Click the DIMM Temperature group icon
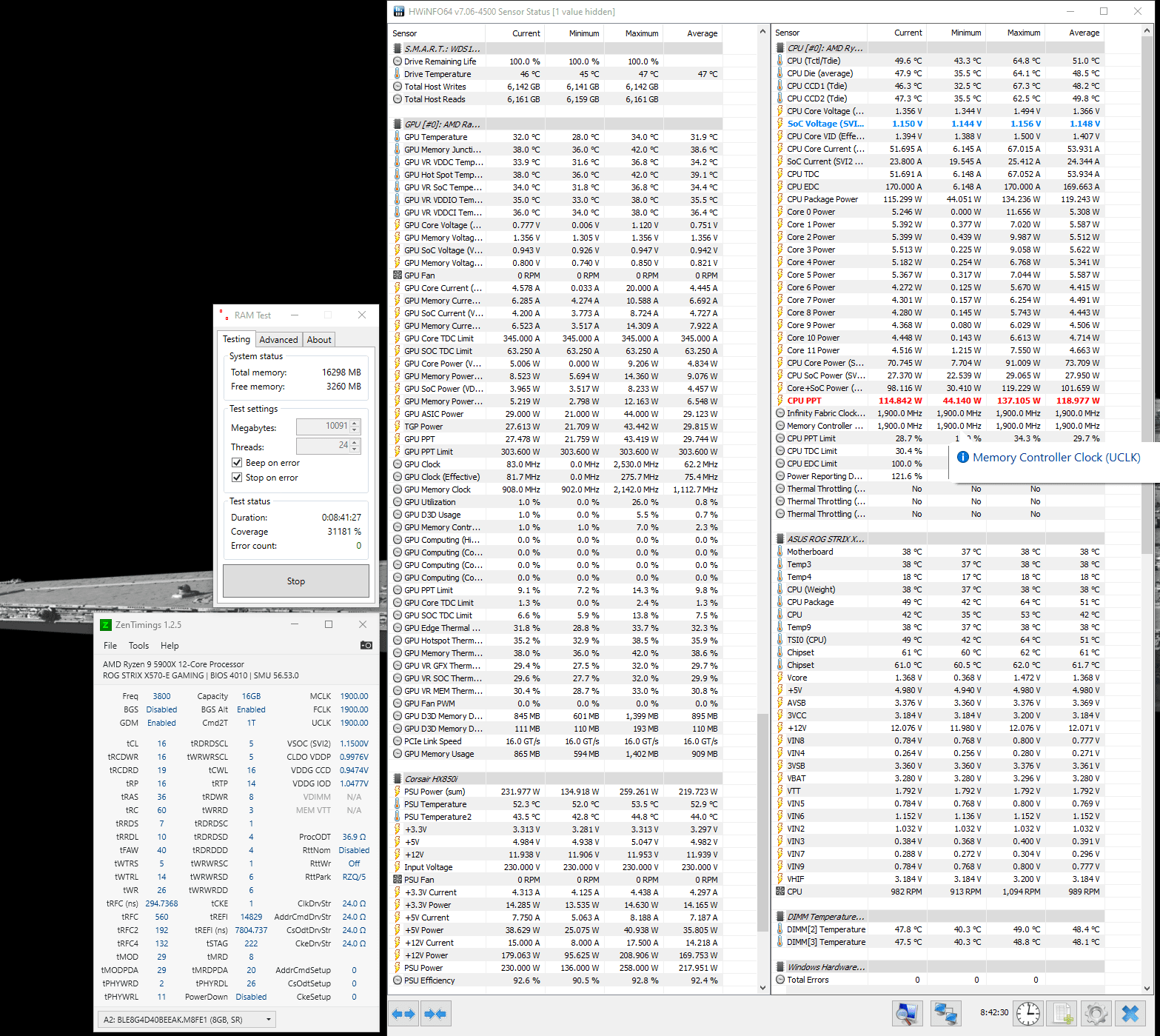The height and width of the screenshot is (1036, 1160). coord(780,917)
